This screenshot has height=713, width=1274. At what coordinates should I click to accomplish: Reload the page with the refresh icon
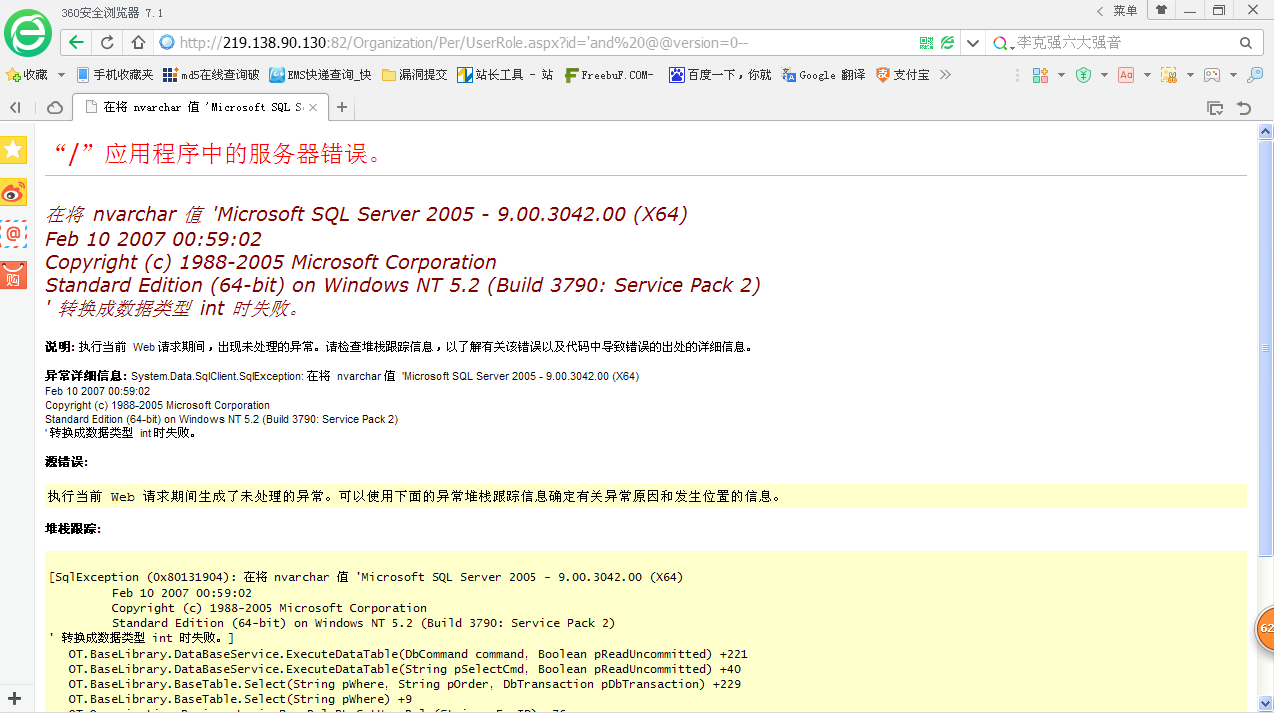(107, 43)
